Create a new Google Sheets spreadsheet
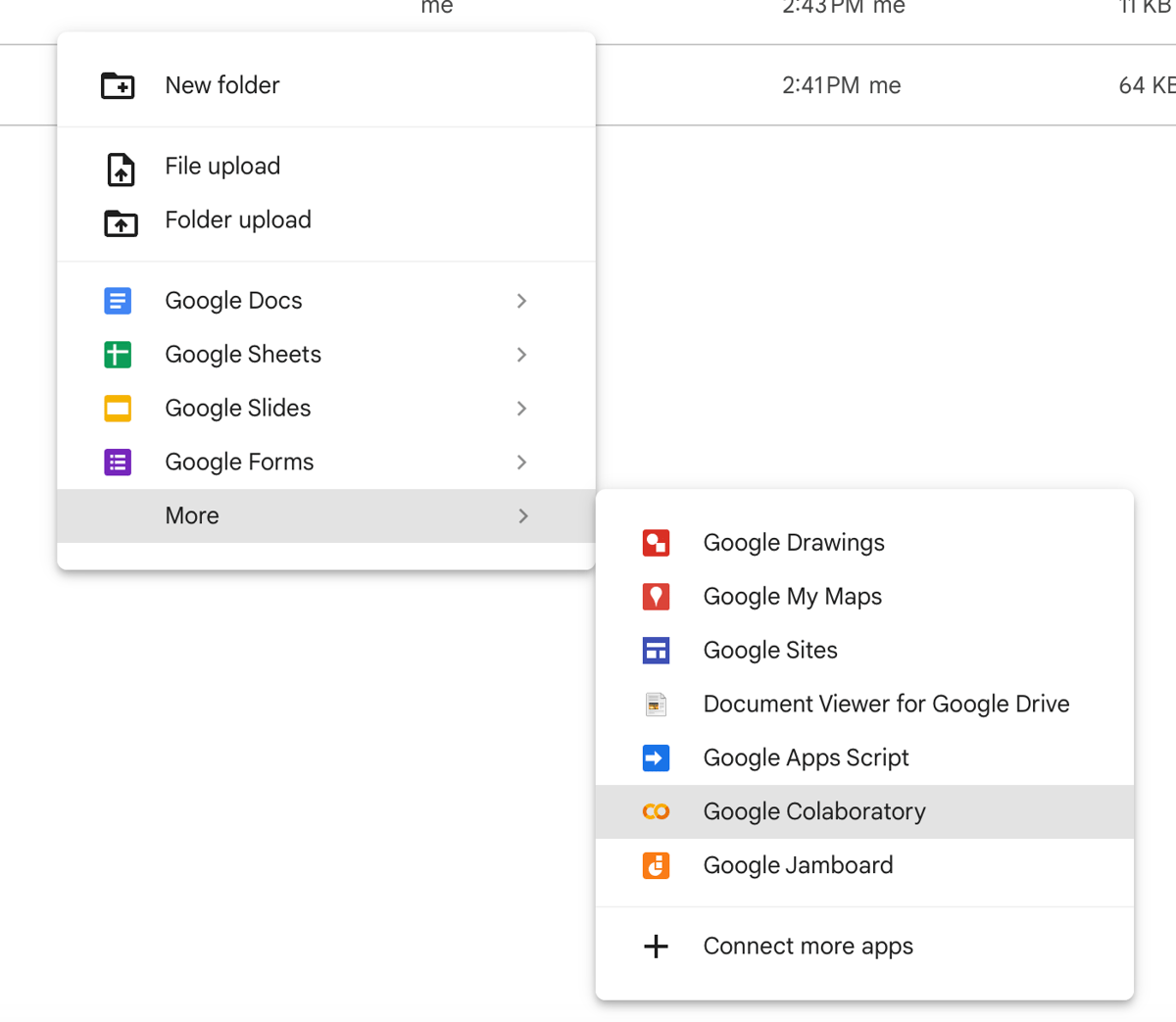 [326, 355]
